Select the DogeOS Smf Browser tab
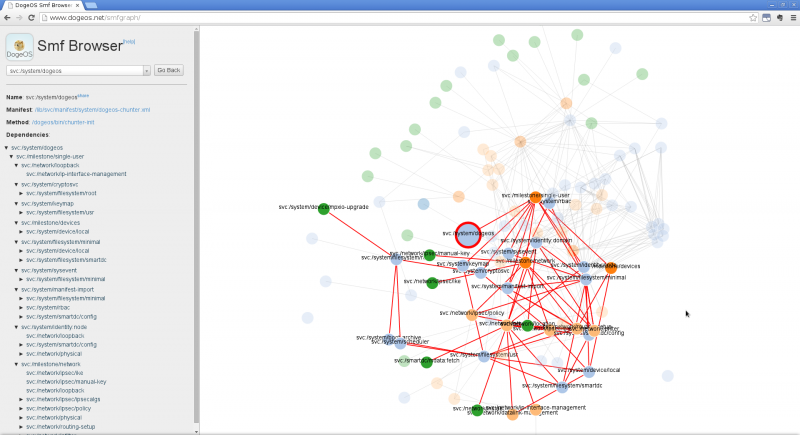This screenshot has width=800, height=435. [x=43, y=5]
